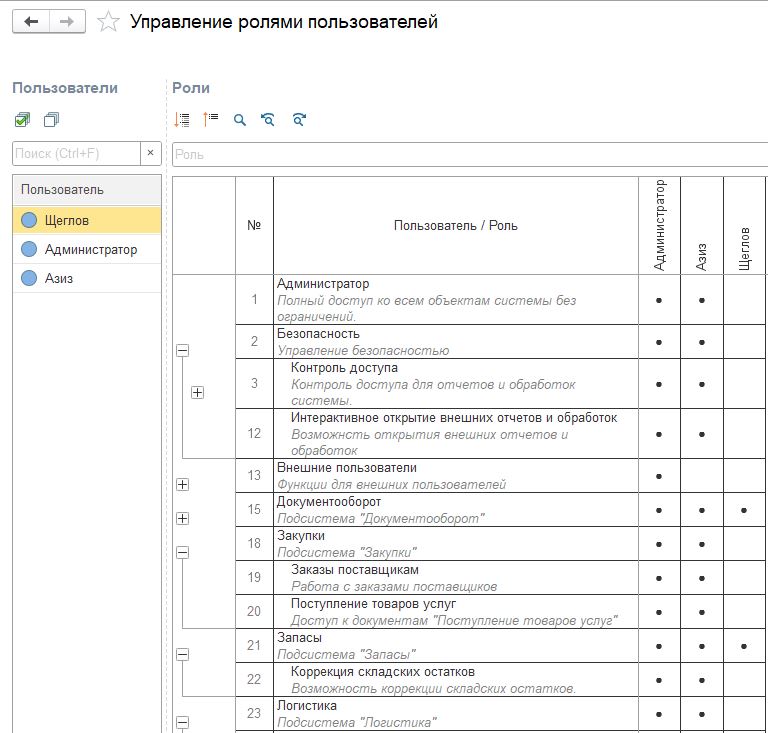The image size is (768, 733).
Task: Select the Администратор role row
Action: click(456, 300)
